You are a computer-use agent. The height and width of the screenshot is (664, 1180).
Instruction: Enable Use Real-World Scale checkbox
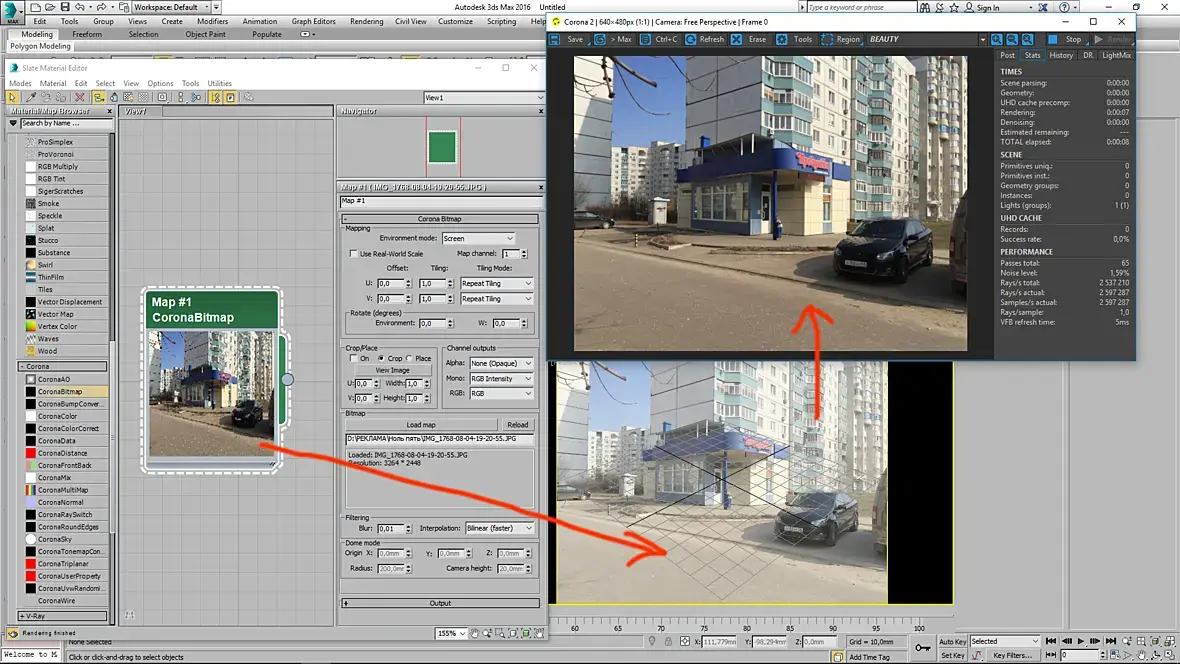(353, 254)
